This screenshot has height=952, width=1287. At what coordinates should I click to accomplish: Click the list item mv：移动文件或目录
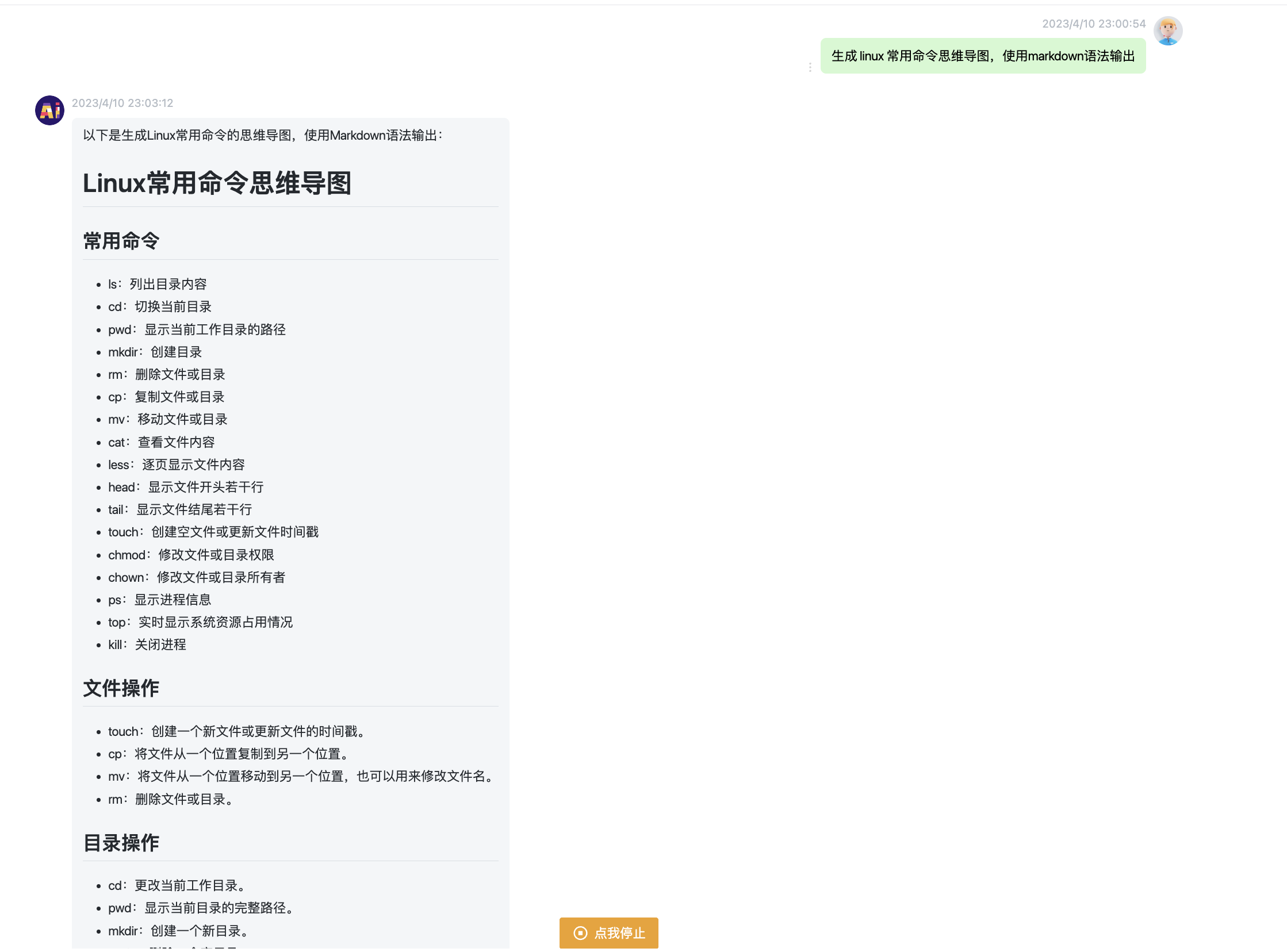point(168,419)
